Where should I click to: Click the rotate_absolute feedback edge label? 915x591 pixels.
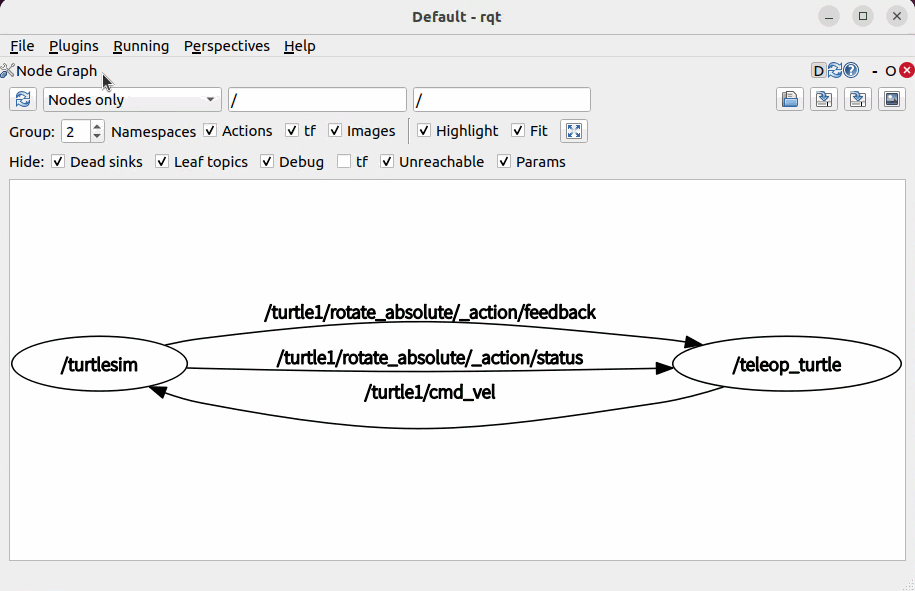(430, 312)
